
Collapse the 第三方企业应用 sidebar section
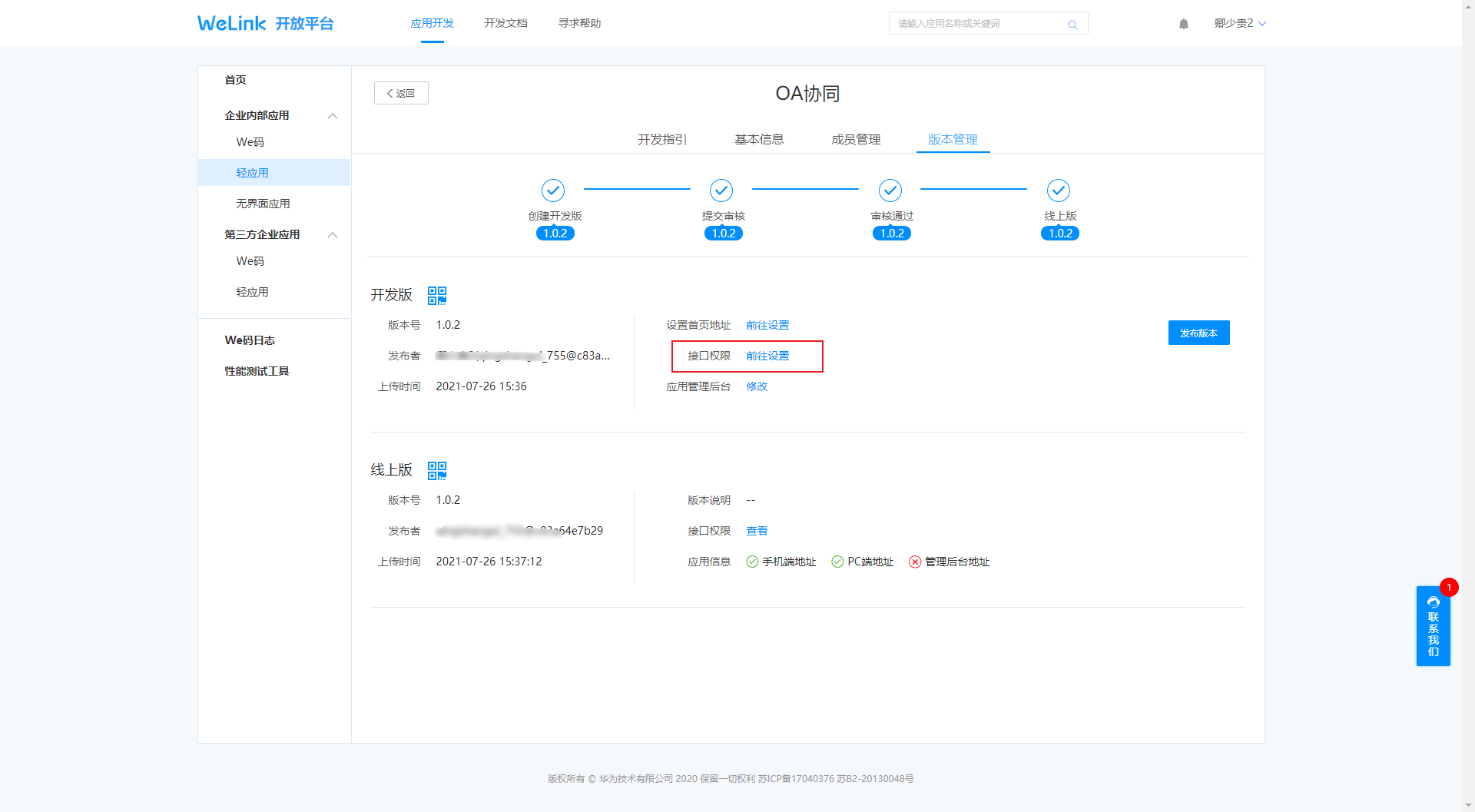coord(333,235)
